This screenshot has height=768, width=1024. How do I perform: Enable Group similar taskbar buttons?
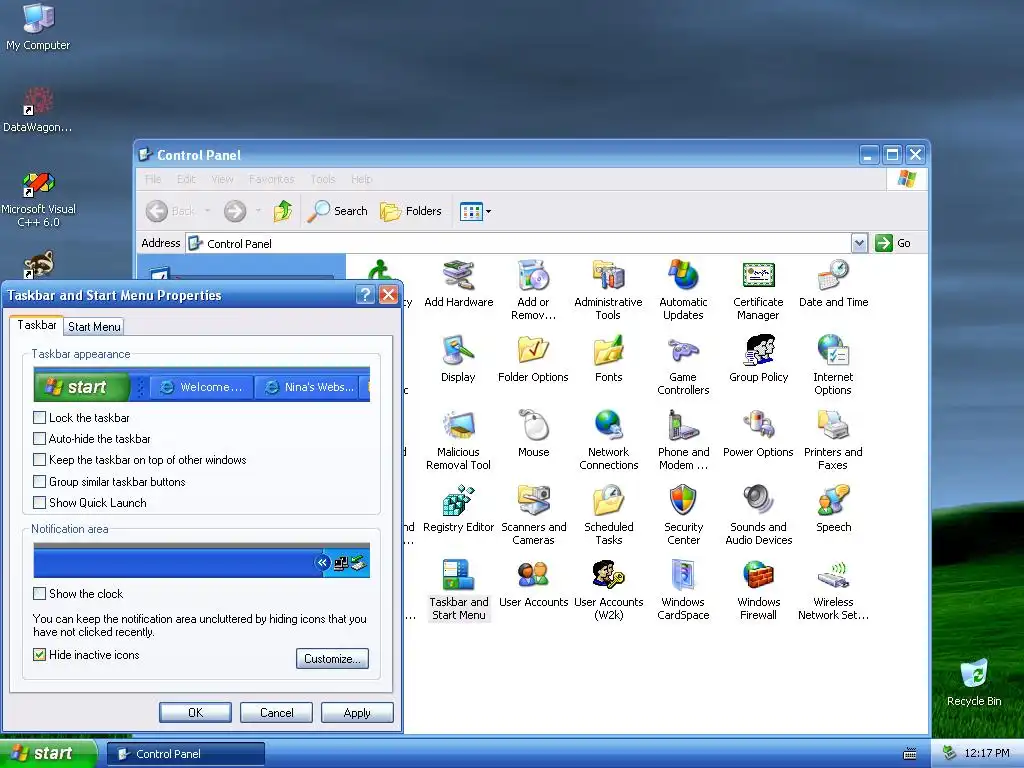click(40, 482)
